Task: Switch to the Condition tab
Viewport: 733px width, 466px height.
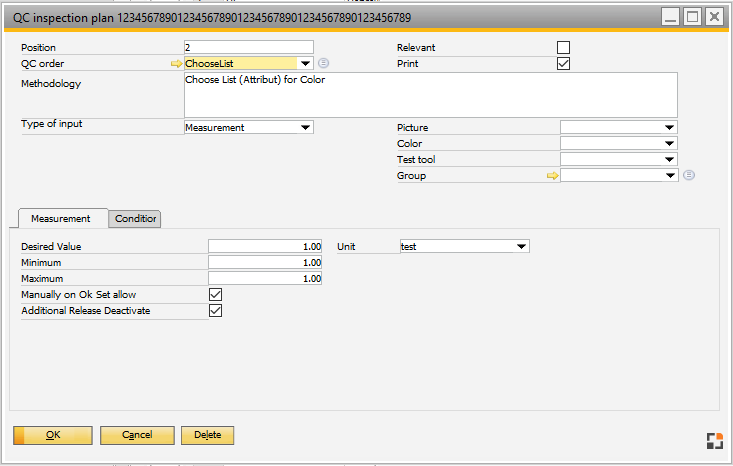Action: coord(136,219)
